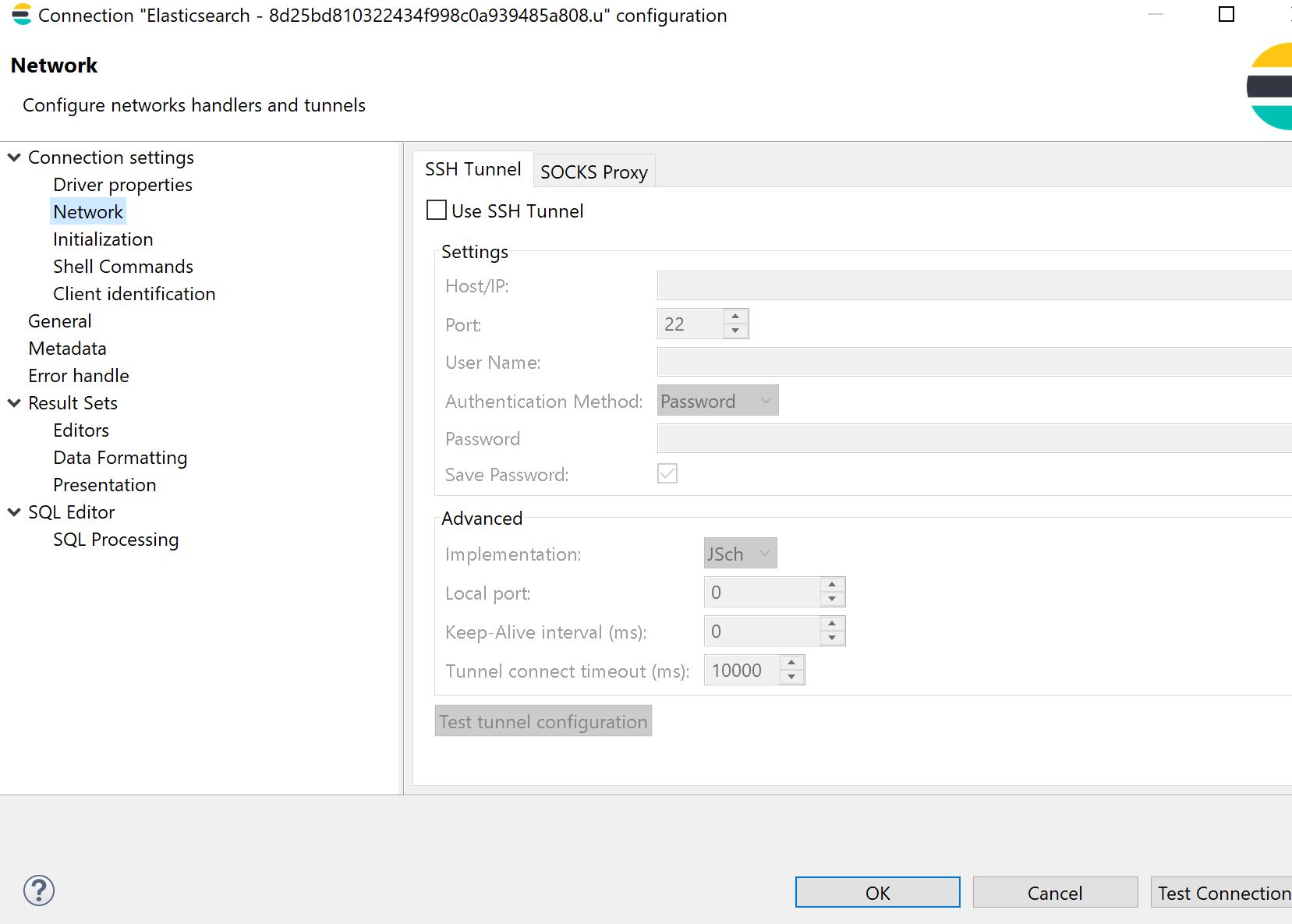
Task: Decrease the SSH Port value
Action: click(735, 331)
